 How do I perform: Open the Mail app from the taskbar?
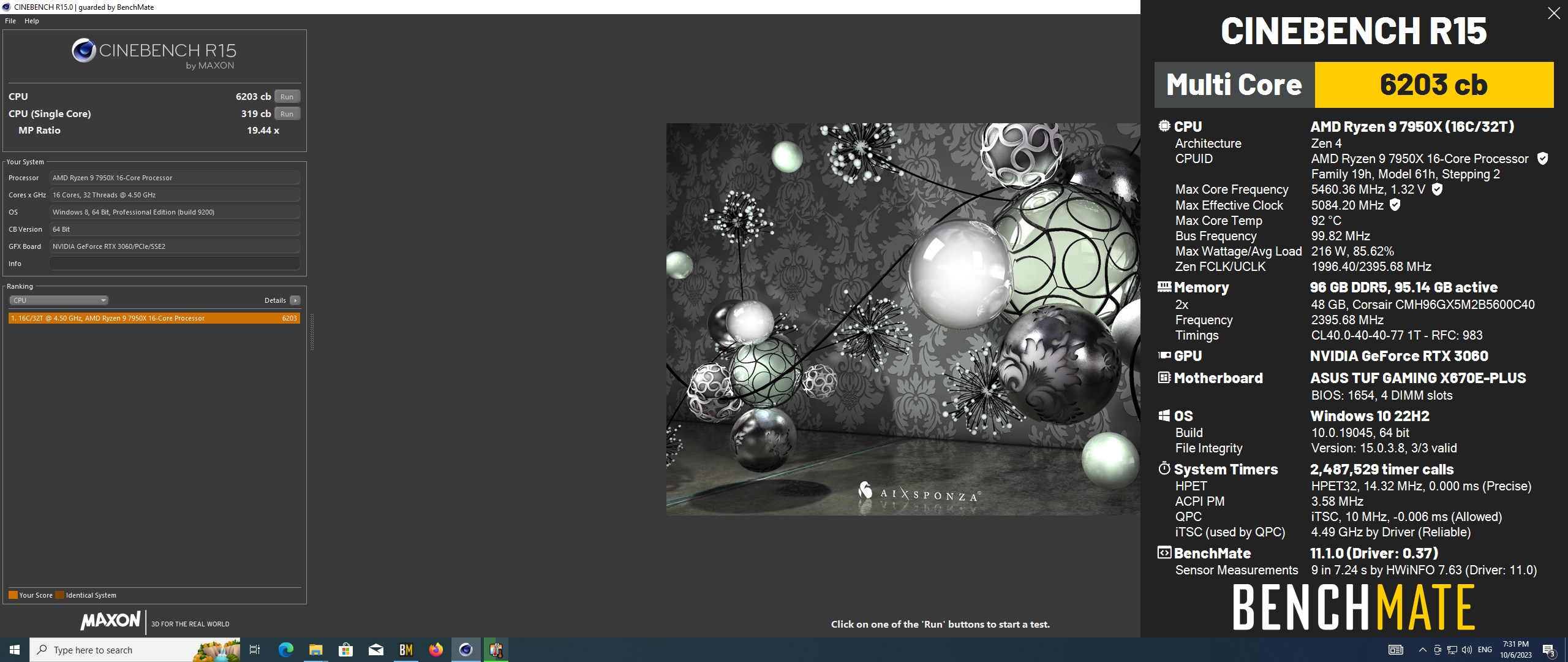coord(376,650)
